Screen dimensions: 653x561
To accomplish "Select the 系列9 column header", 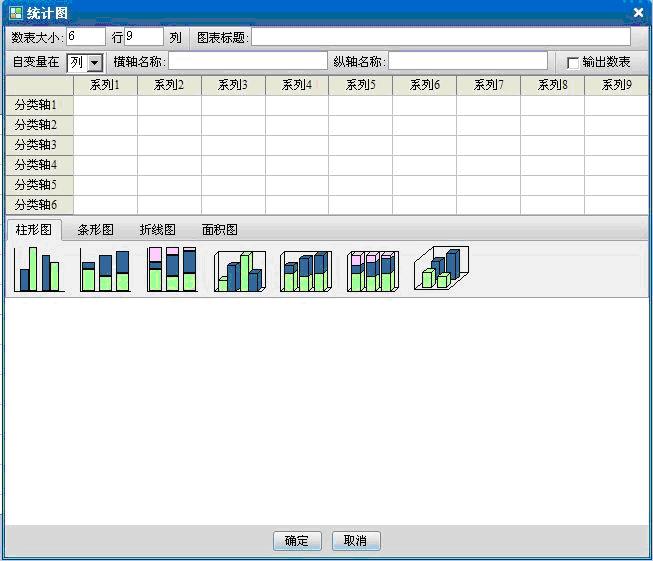I will pyautogui.click(x=616, y=85).
